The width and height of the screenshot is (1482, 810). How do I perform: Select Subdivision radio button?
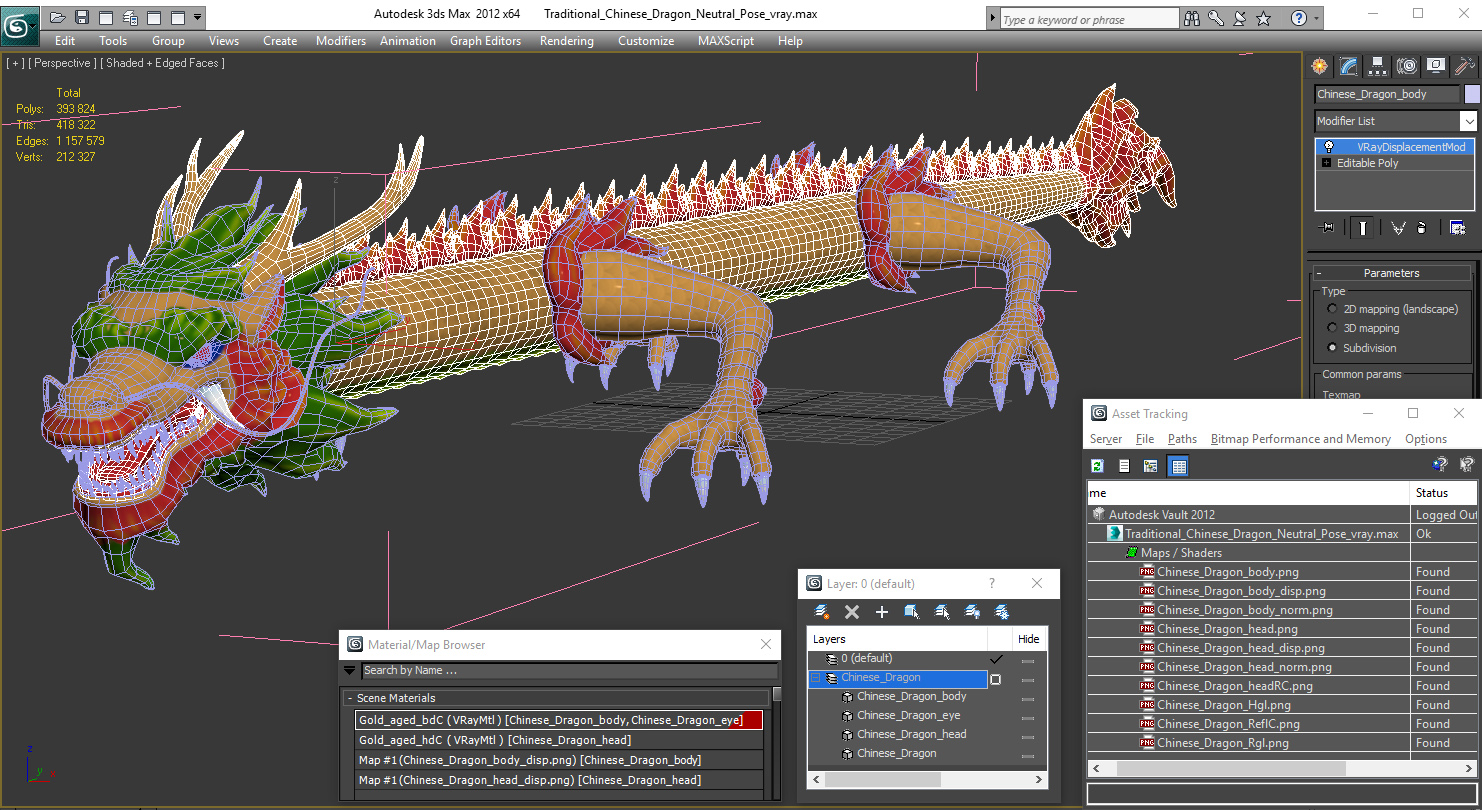click(1332, 348)
